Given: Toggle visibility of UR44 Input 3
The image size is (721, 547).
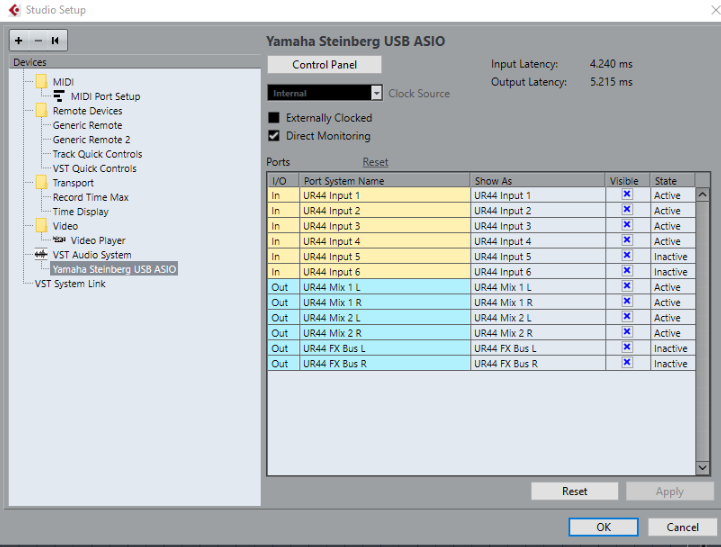Looking at the screenshot, I should tap(626, 225).
